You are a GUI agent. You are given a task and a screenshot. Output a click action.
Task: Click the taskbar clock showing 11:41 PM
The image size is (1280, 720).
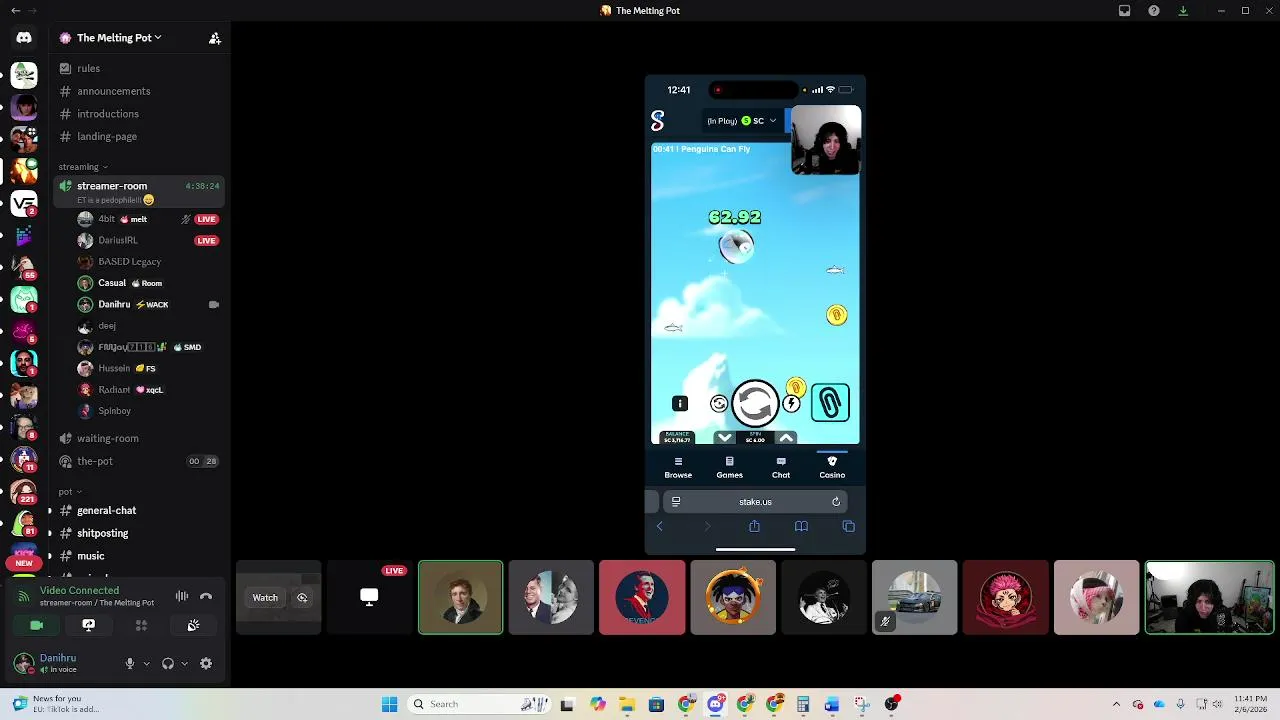pyautogui.click(x=1251, y=704)
